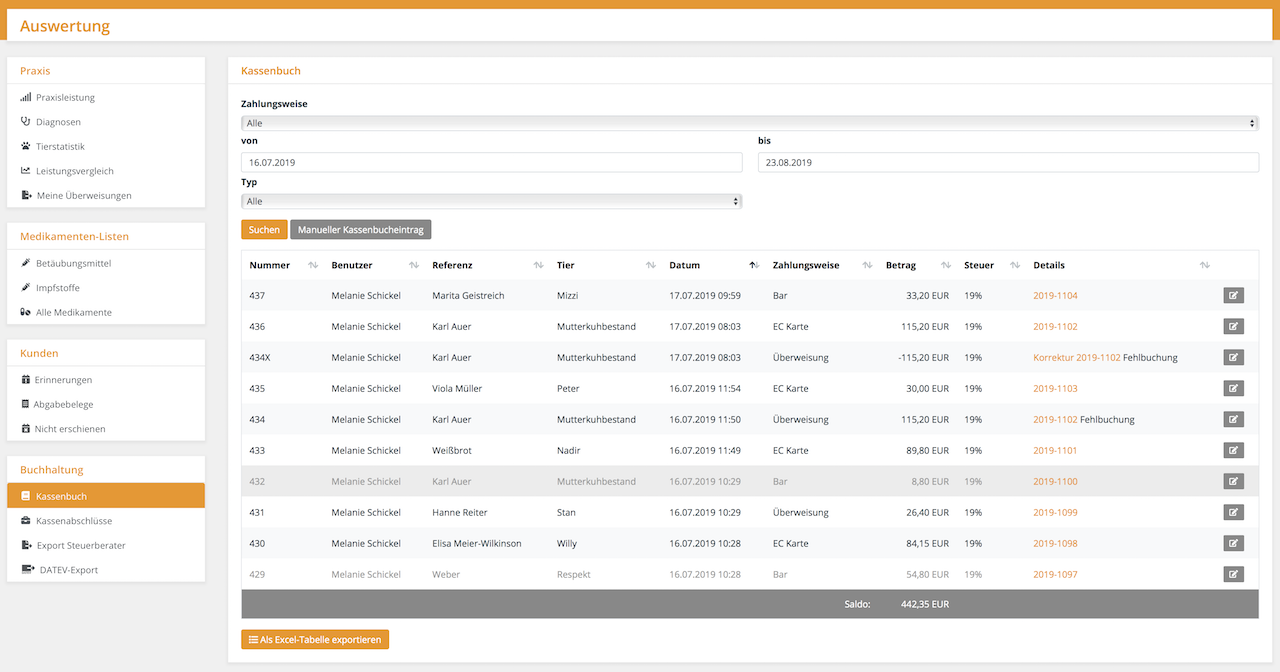This screenshot has height=672, width=1280.
Task: Click the Diagnosen stethoscope icon
Action: pos(26,122)
